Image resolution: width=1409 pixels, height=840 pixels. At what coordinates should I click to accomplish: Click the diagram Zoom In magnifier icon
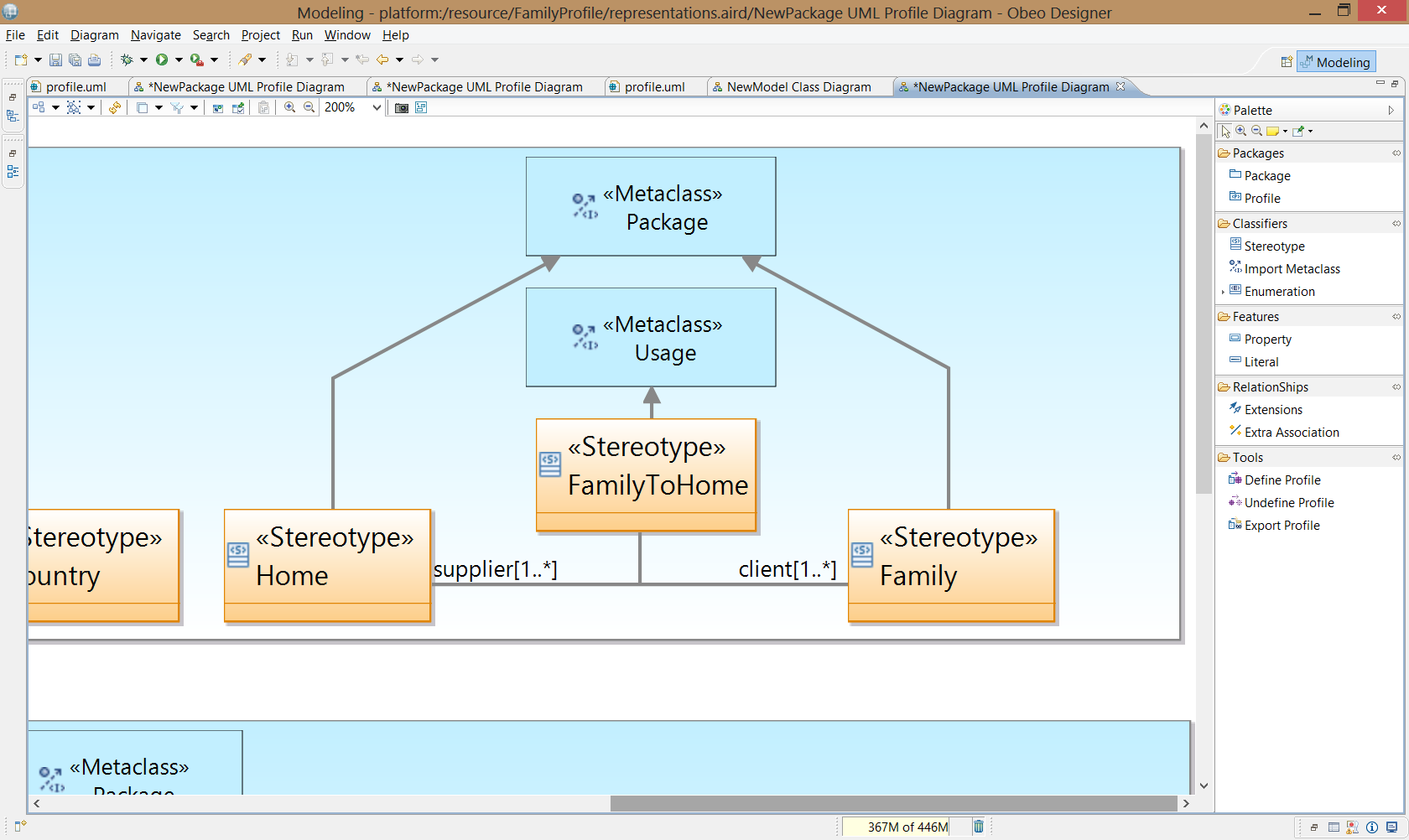coord(289,107)
